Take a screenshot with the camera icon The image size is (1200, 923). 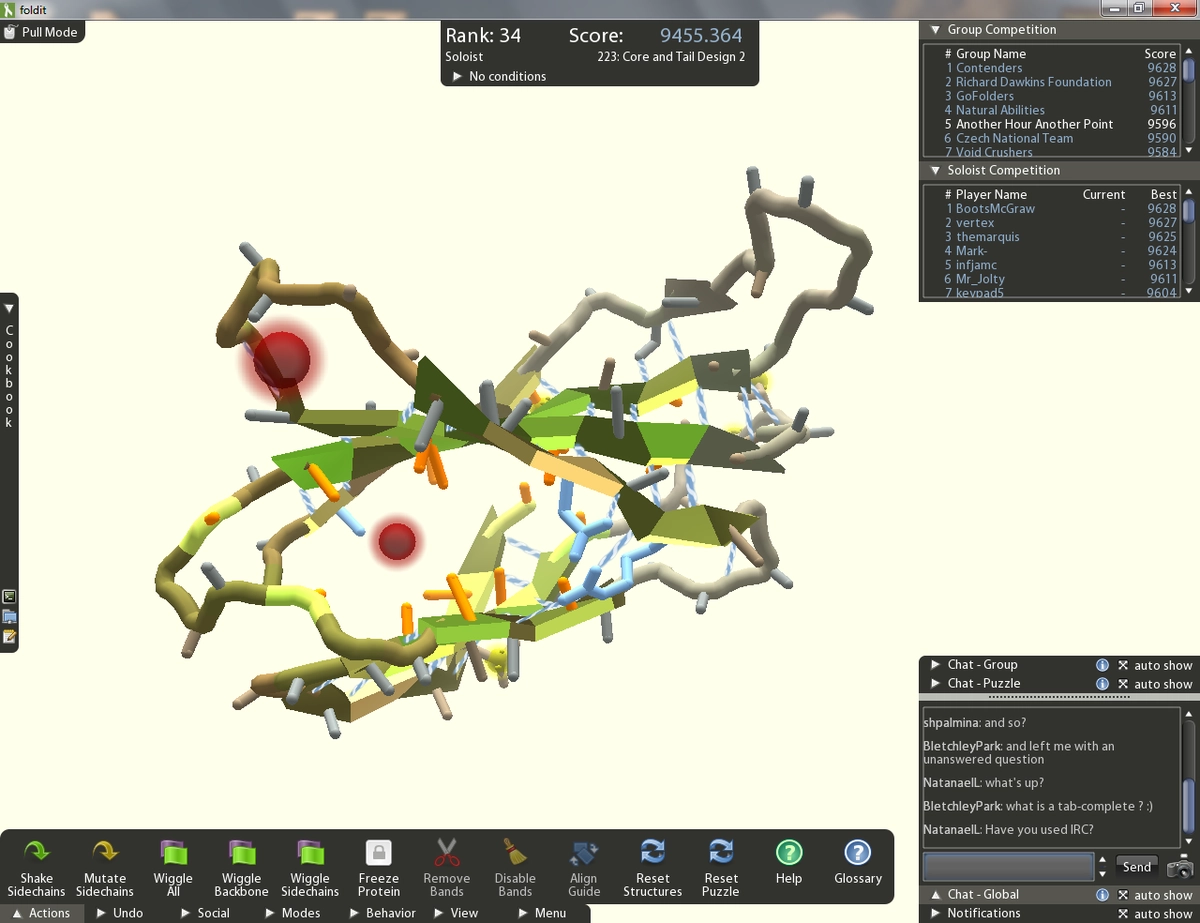(x=1180, y=867)
